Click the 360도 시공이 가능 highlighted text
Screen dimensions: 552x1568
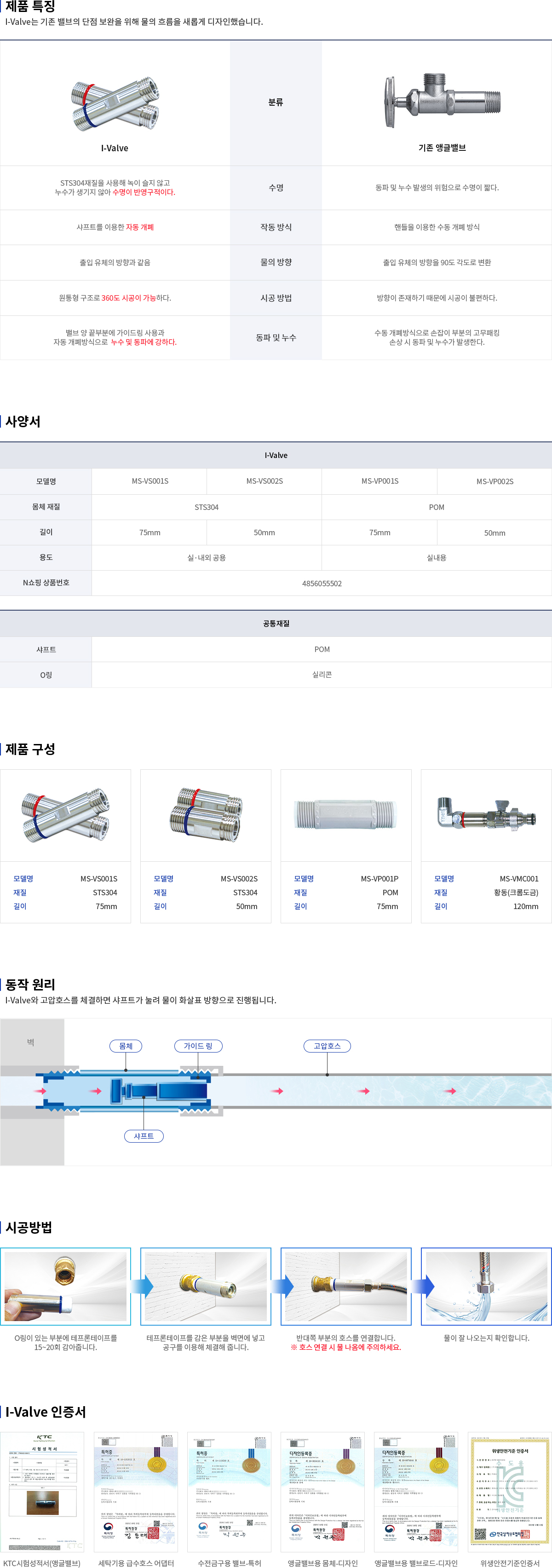(x=128, y=298)
